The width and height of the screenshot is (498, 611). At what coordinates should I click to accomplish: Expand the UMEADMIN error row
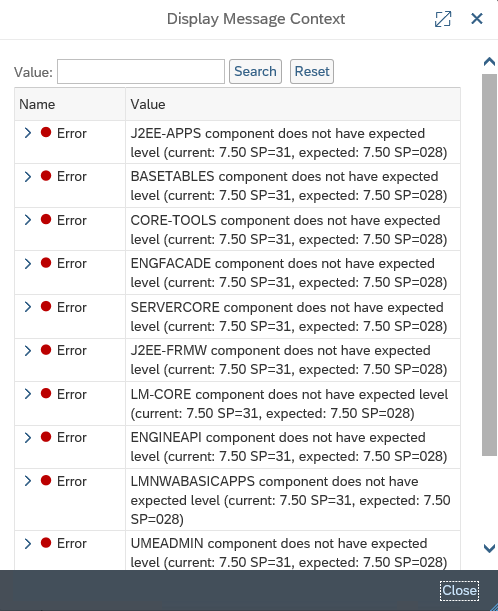(x=28, y=543)
